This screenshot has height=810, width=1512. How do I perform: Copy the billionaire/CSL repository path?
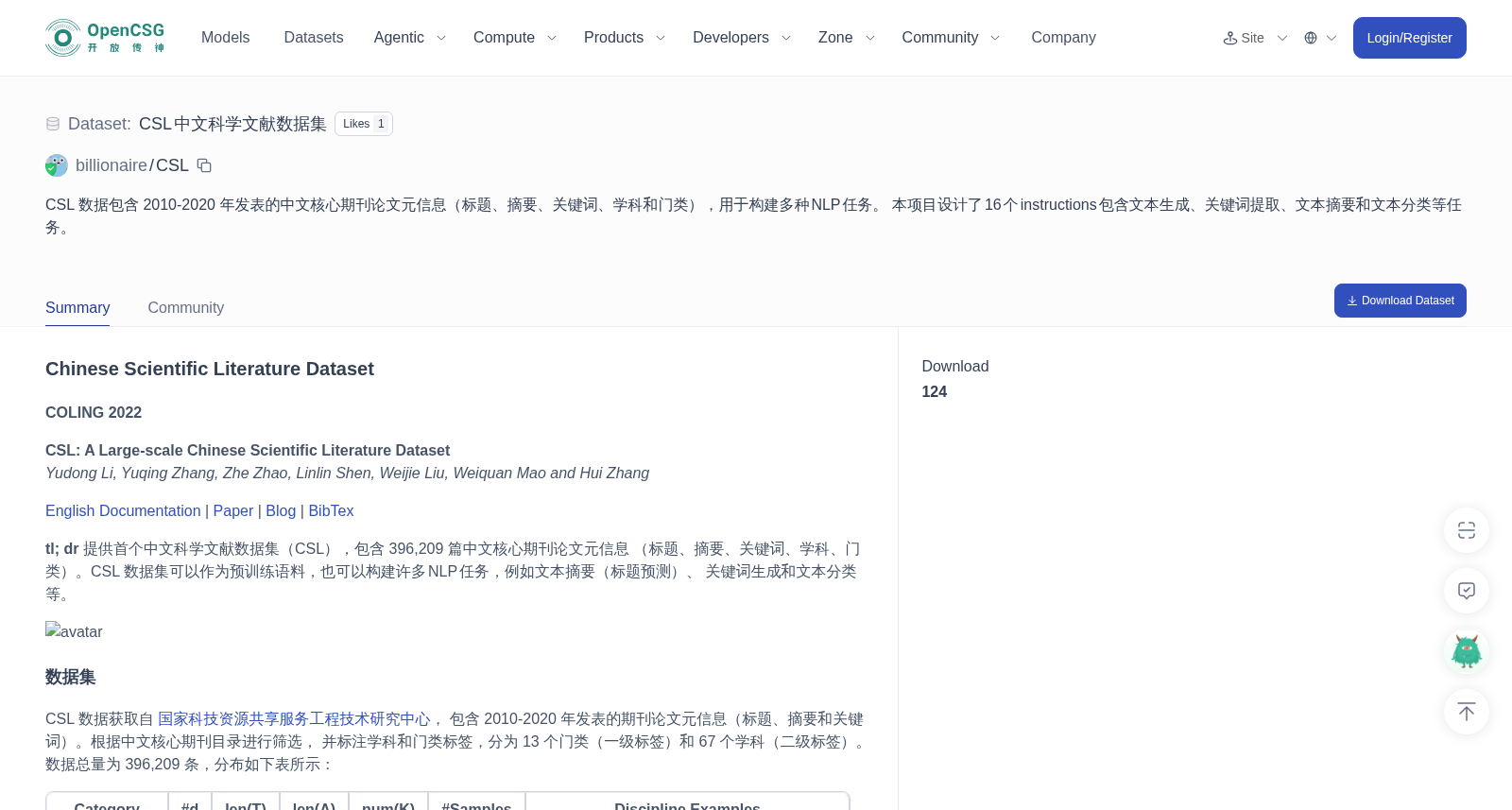click(204, 165)
